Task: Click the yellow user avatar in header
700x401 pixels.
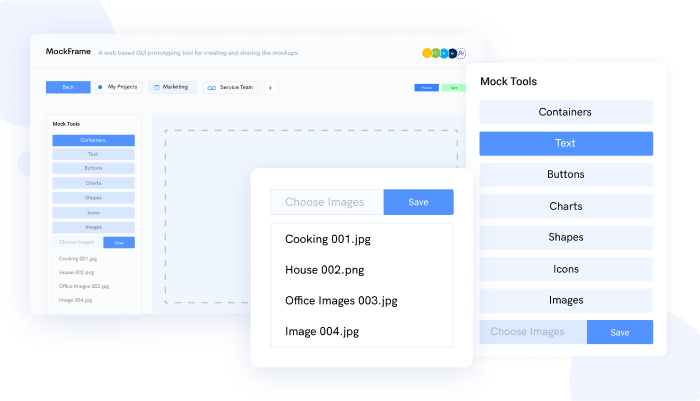Action: 427,53
